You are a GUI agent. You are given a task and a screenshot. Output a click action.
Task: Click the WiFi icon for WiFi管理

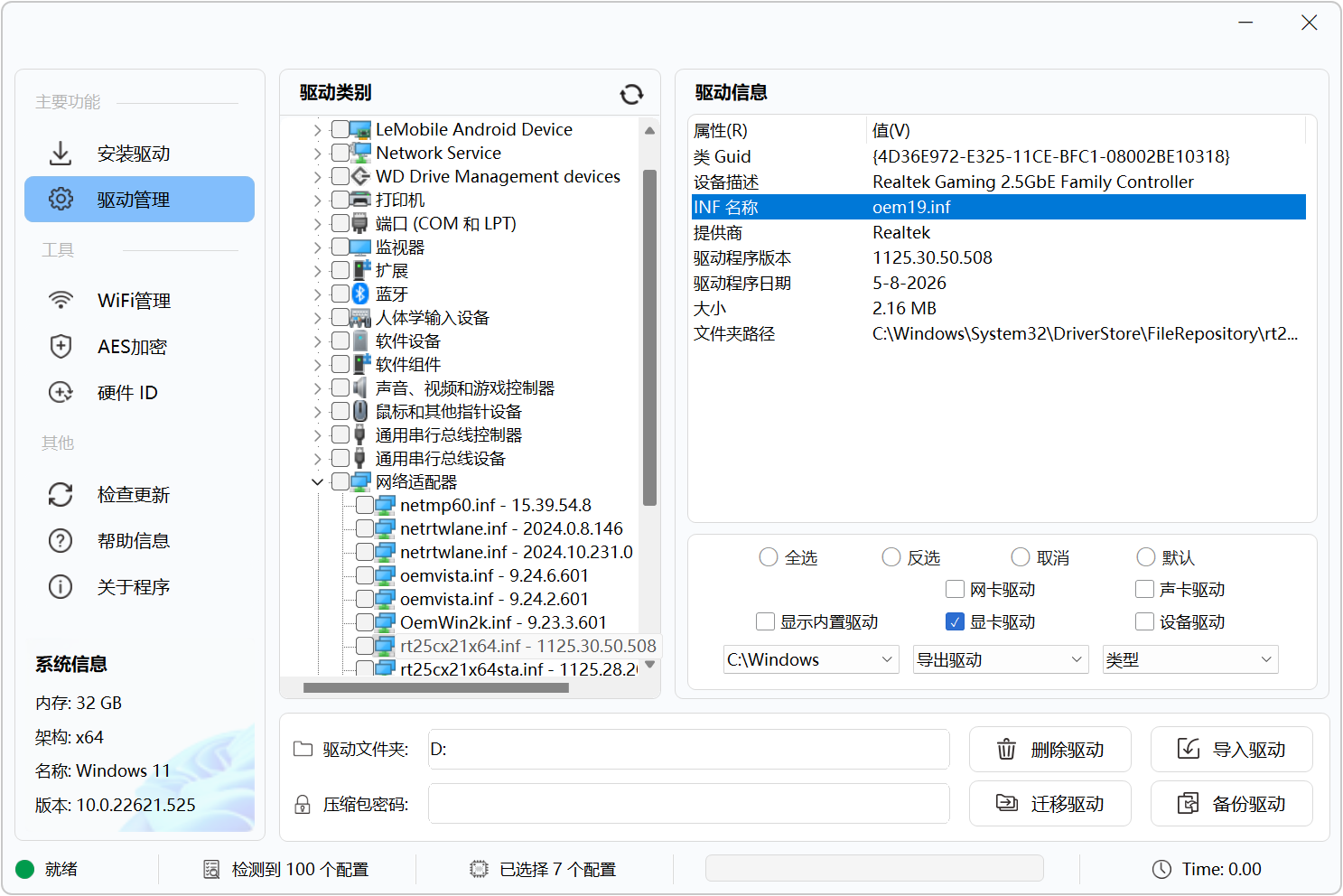coord(61,300)
